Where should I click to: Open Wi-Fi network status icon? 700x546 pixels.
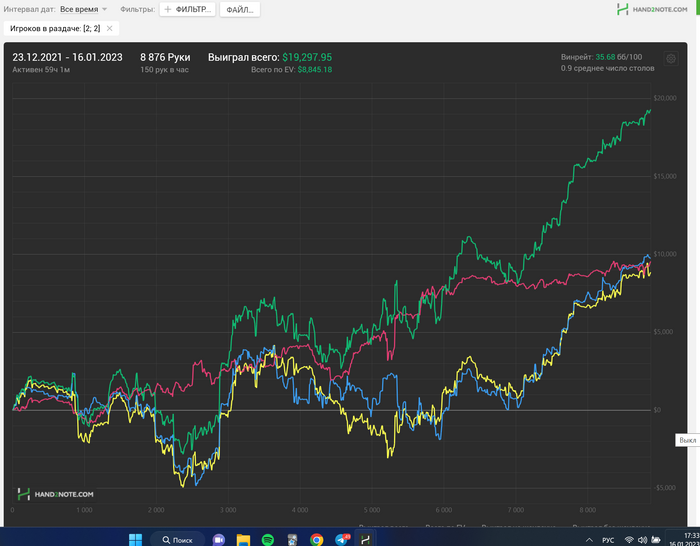[x=629, y=540]
